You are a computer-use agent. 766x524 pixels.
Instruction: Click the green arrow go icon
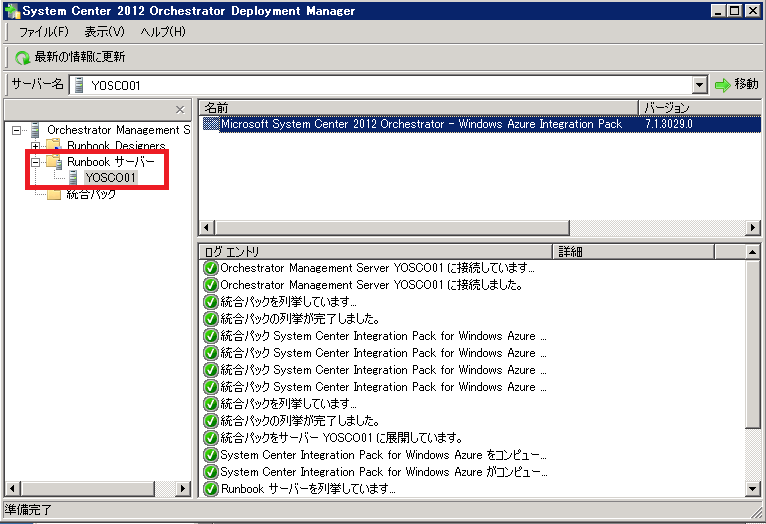[722, 85]
